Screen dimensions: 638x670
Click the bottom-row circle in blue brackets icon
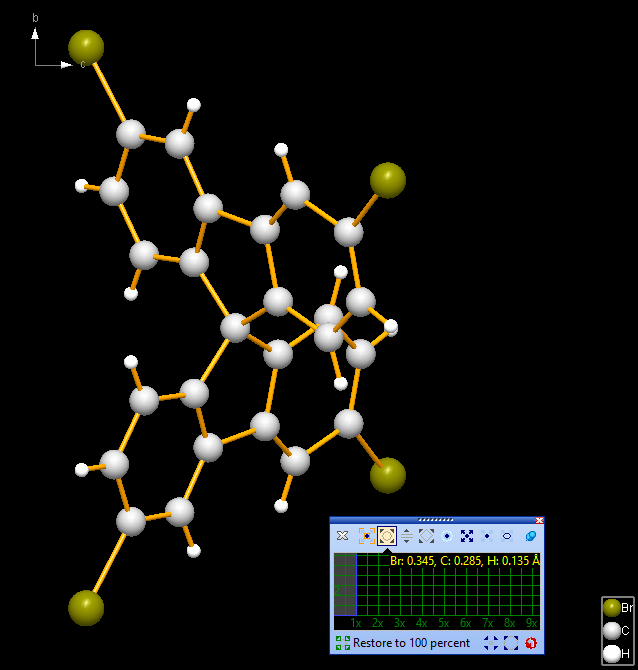point(511,643)
